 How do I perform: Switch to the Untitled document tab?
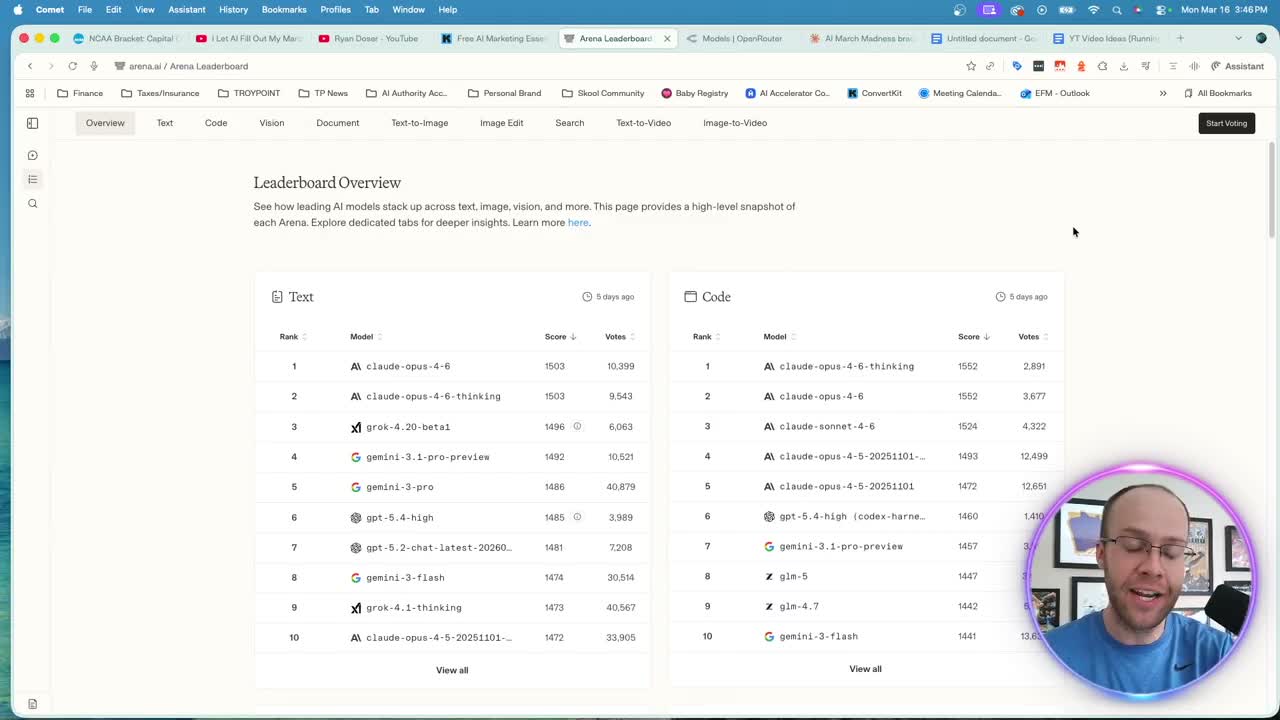point(985,38)
